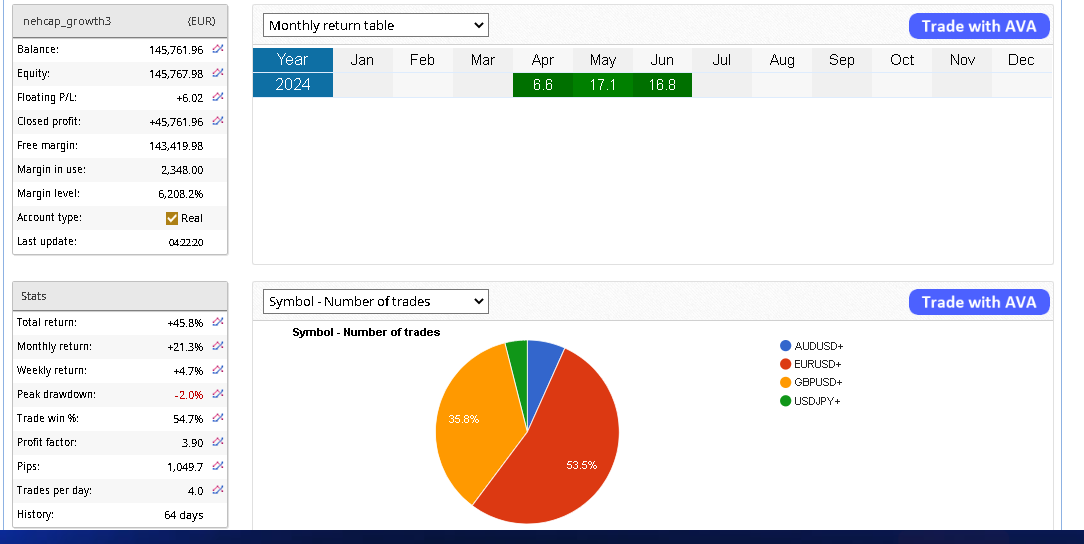Viewport: 1084px width, 544px height.
Task: Click the chart icon beside Peak drawdown
Action: (218, 394)
